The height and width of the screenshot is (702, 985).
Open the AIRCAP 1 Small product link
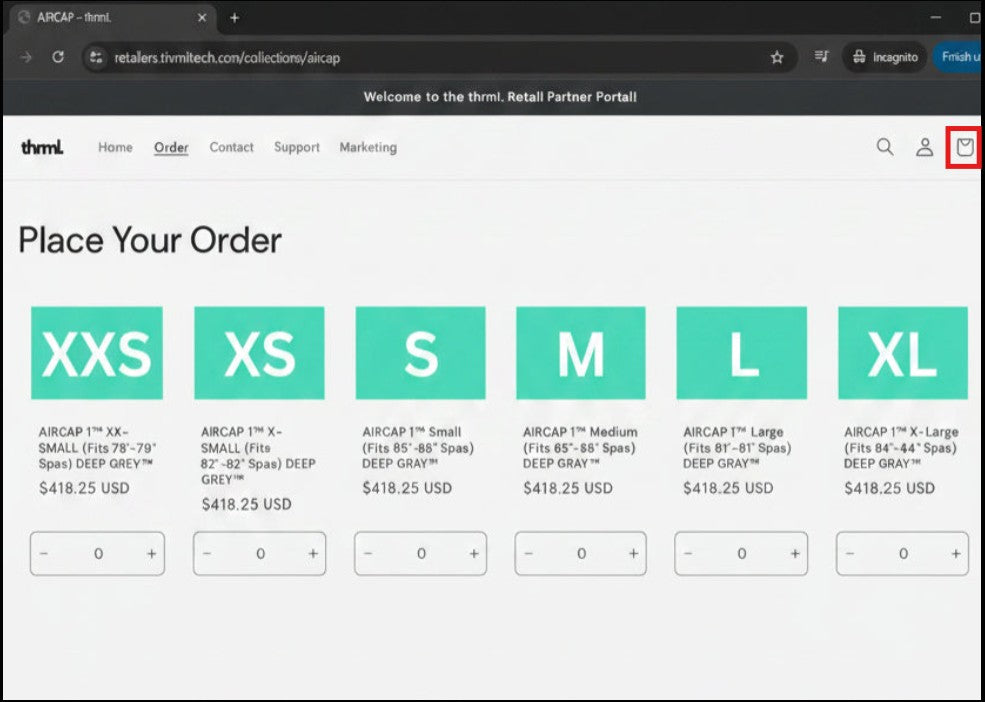coord(418,447)
